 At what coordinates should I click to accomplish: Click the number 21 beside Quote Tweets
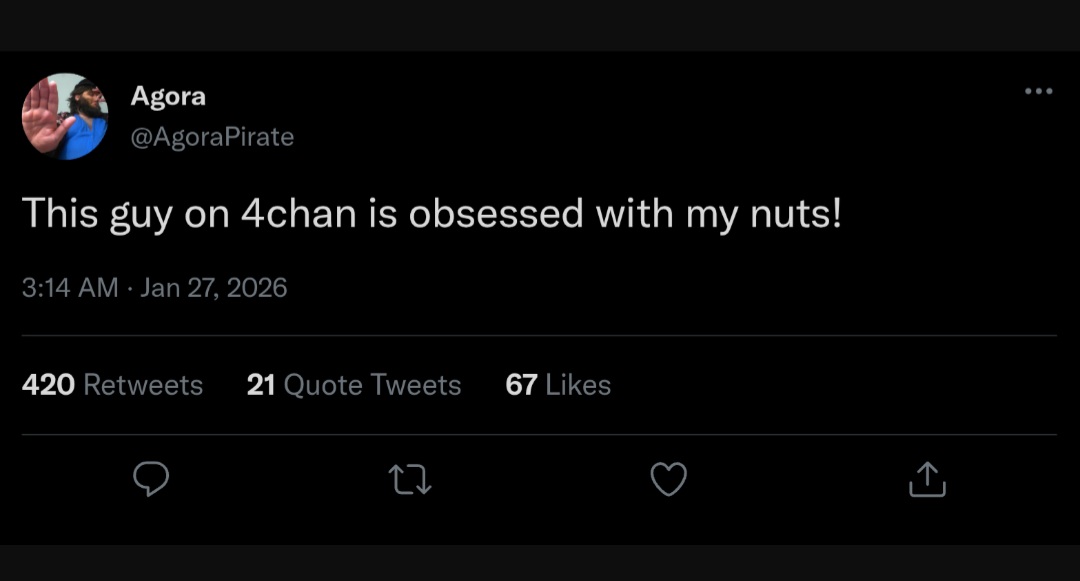261,385
